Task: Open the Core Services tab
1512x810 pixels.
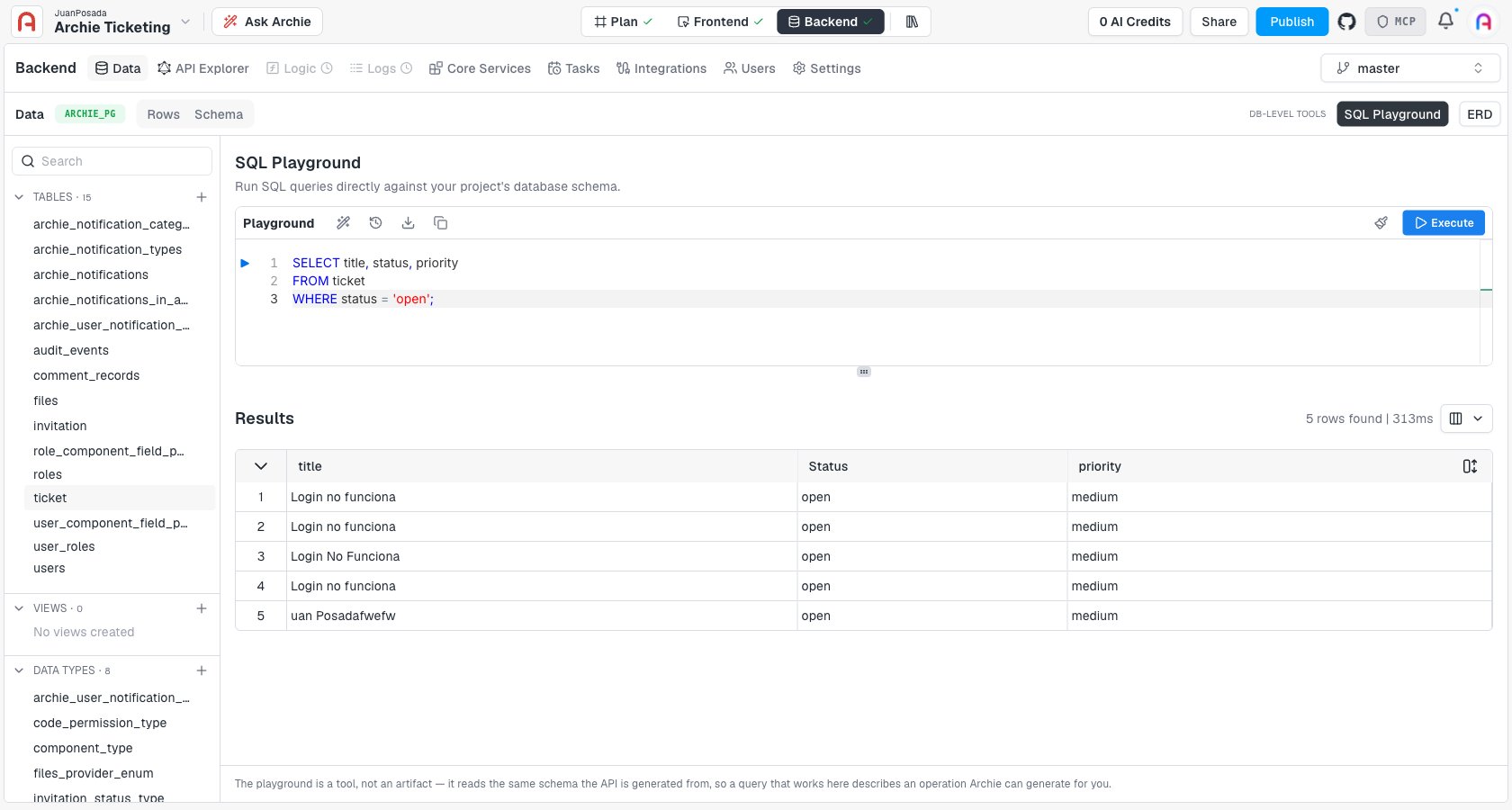Action: point(480,68)
